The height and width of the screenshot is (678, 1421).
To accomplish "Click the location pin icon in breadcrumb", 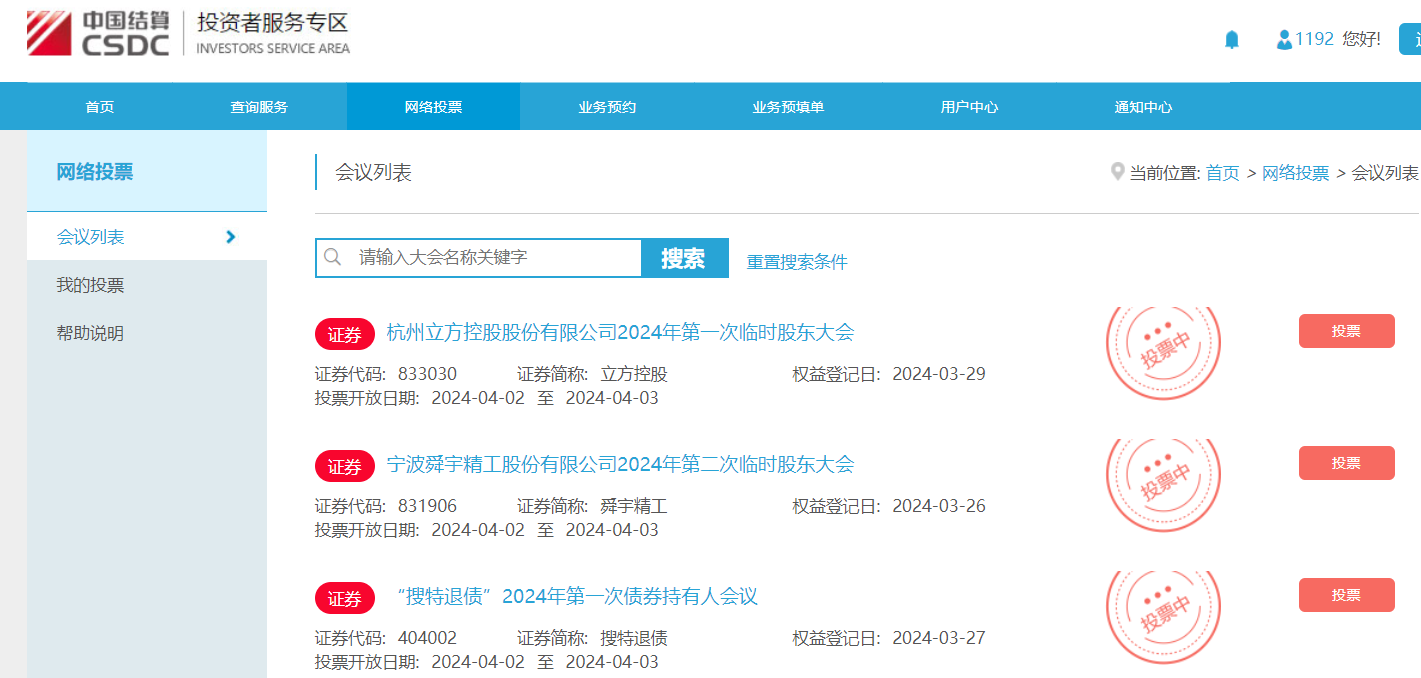I will [x=1117, y=172].
